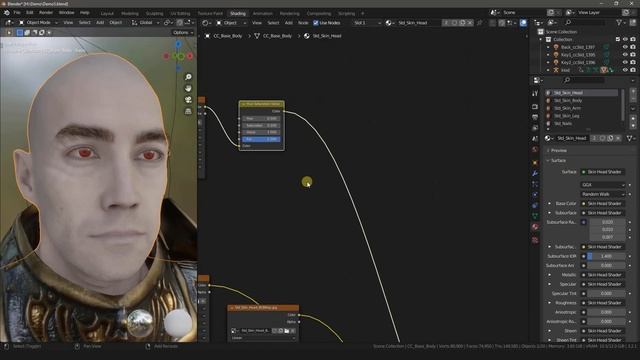Disable render camera icon for Back_ccbid_1397

coord(633,47)
